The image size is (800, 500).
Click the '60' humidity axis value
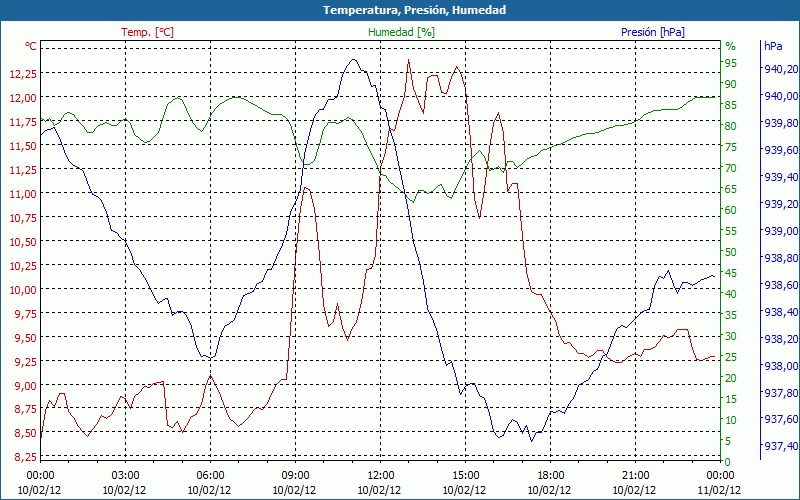731,210
